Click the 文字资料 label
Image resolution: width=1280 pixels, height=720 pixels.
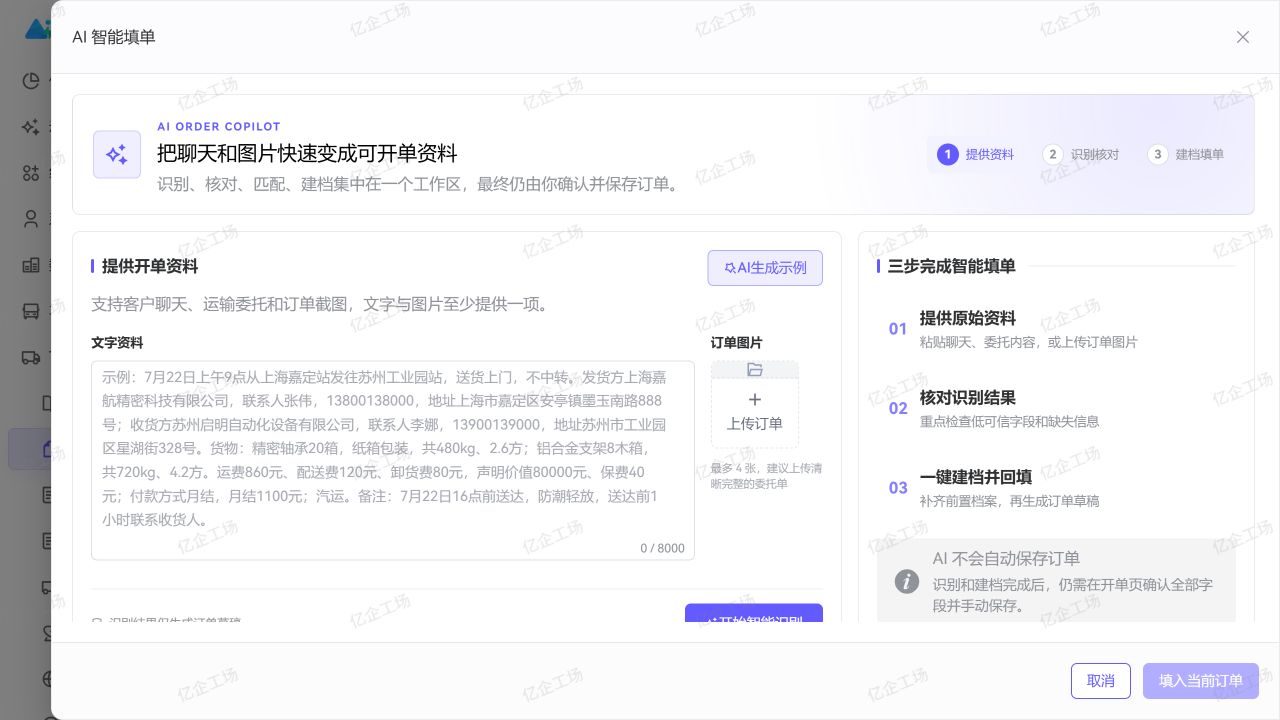click(x=117, y=343)
